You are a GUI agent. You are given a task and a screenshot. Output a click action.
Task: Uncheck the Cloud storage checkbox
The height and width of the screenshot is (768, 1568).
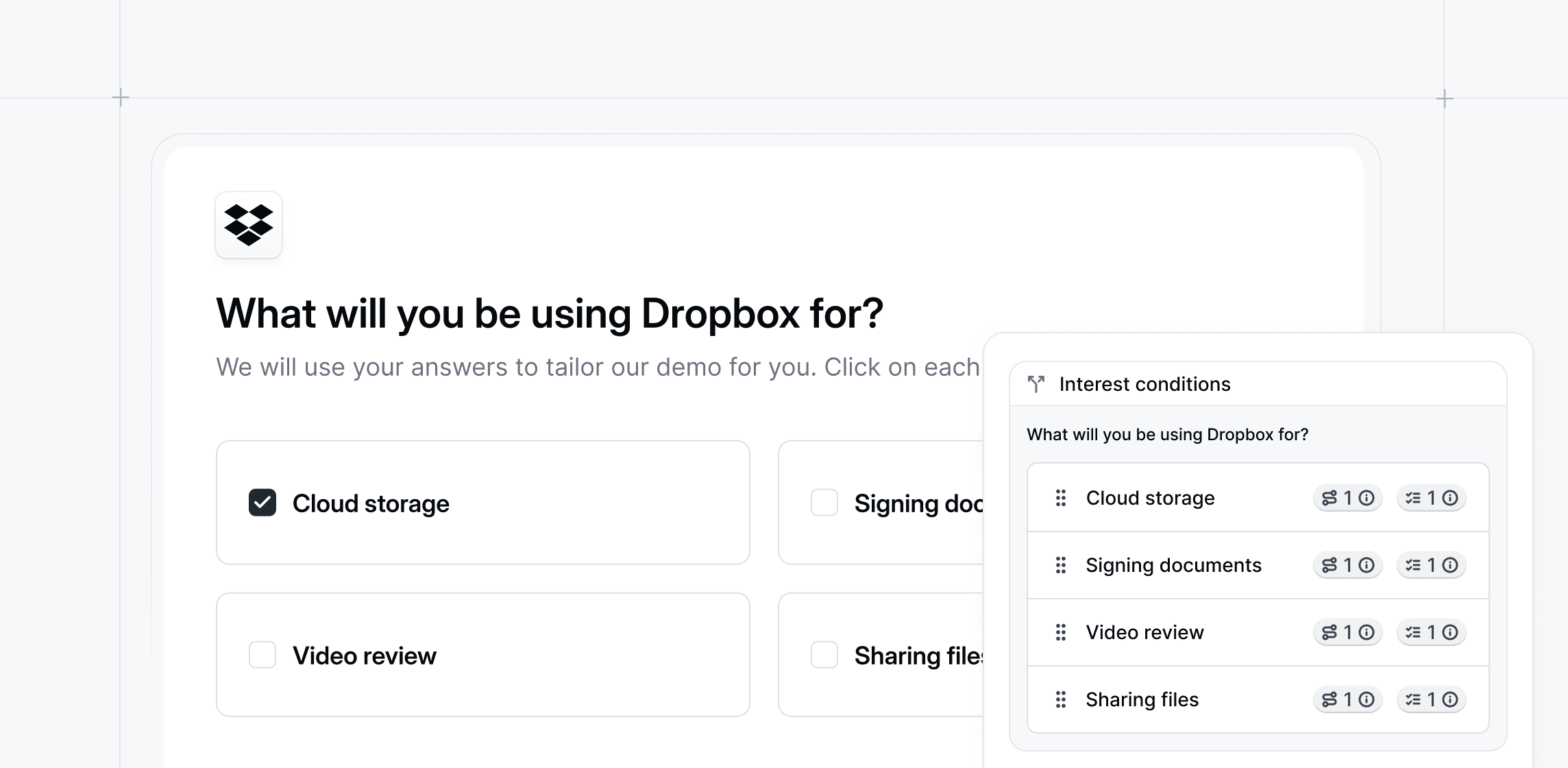click(262, 503)
